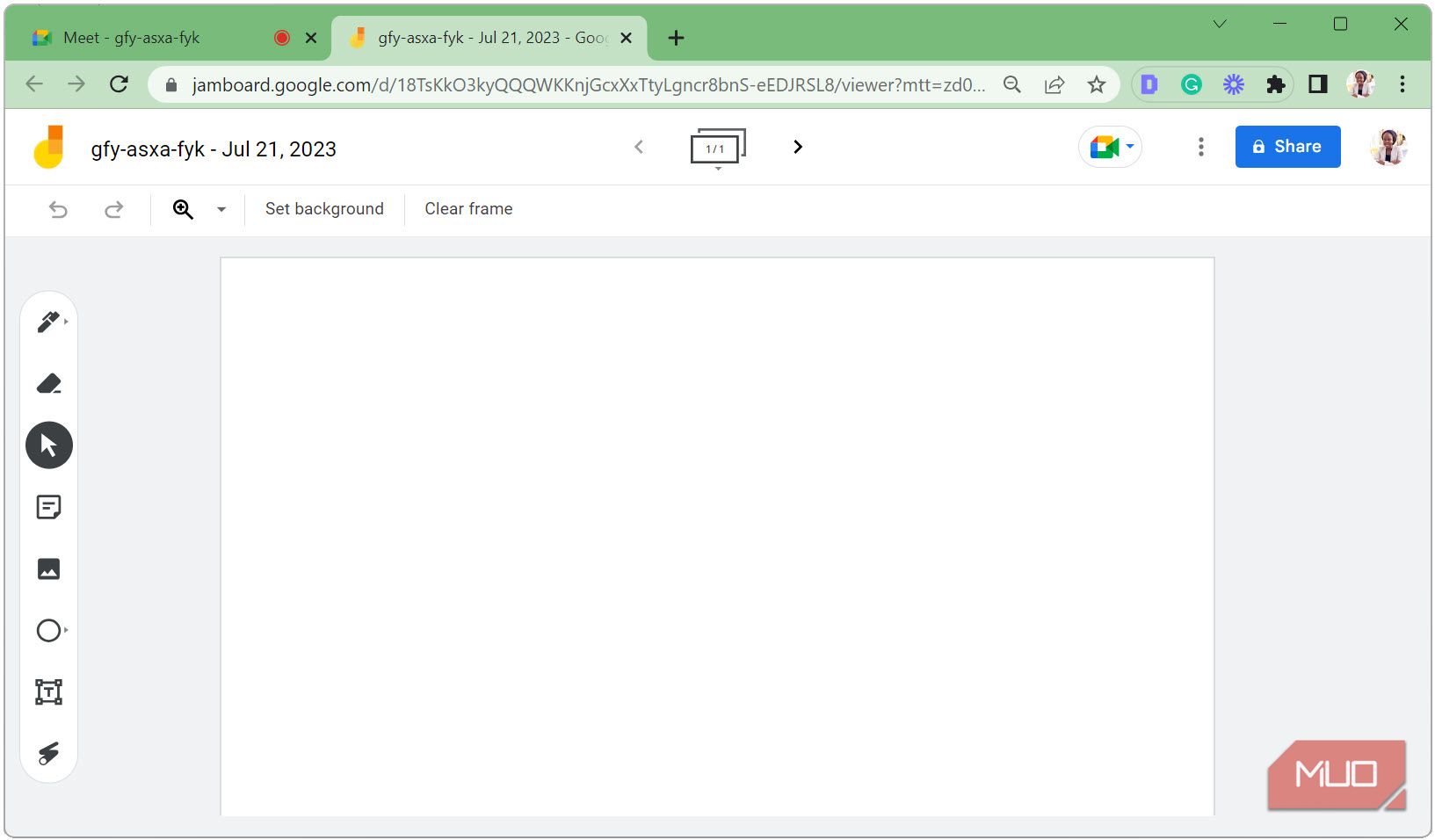Switch to the Meet gfy-asxa-fyk tab
Viewport: 1435px width, 840px height.
pyautogui.click(x=132, y=37)
